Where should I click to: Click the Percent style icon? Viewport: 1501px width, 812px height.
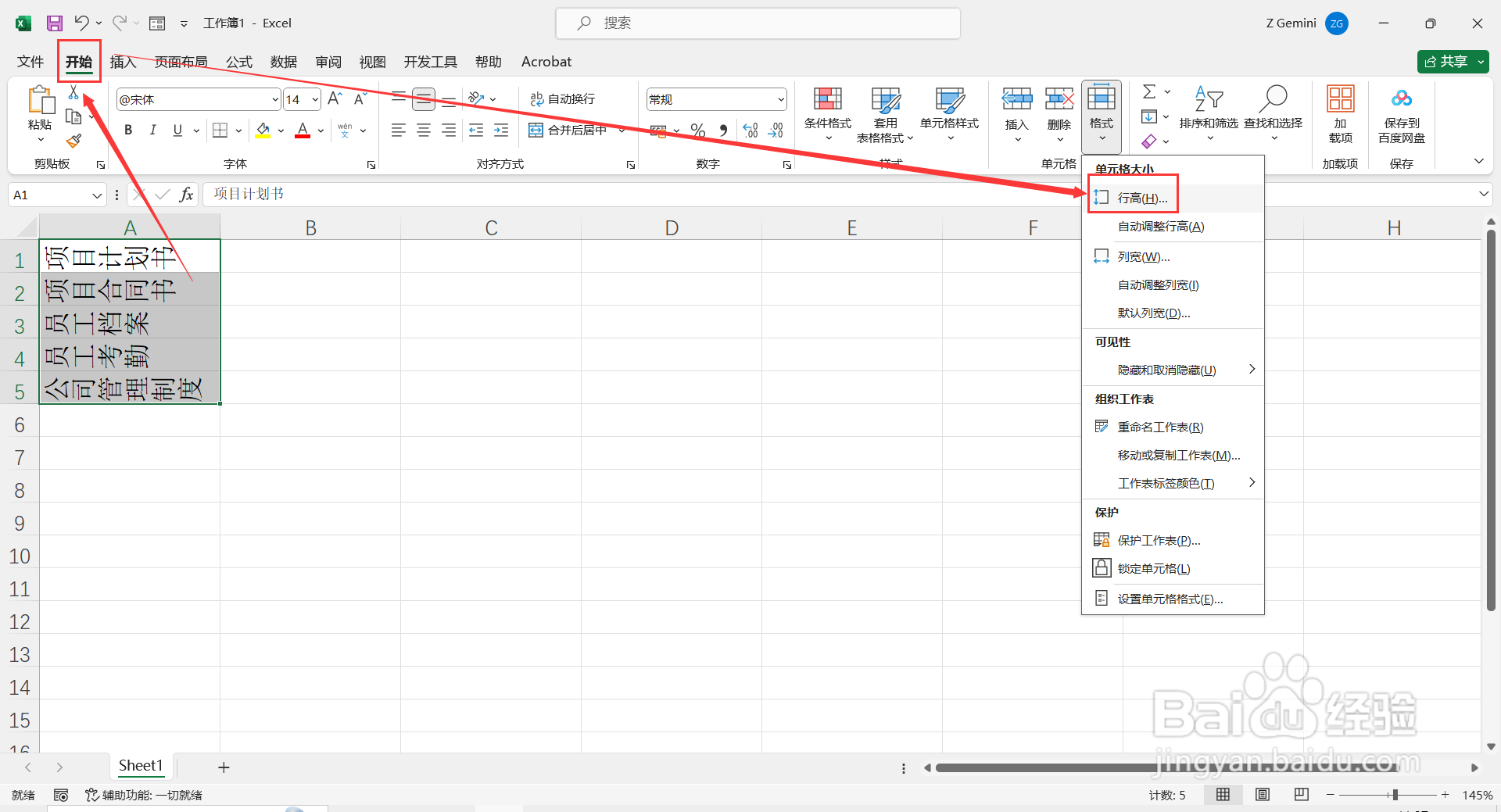point(698,131)
